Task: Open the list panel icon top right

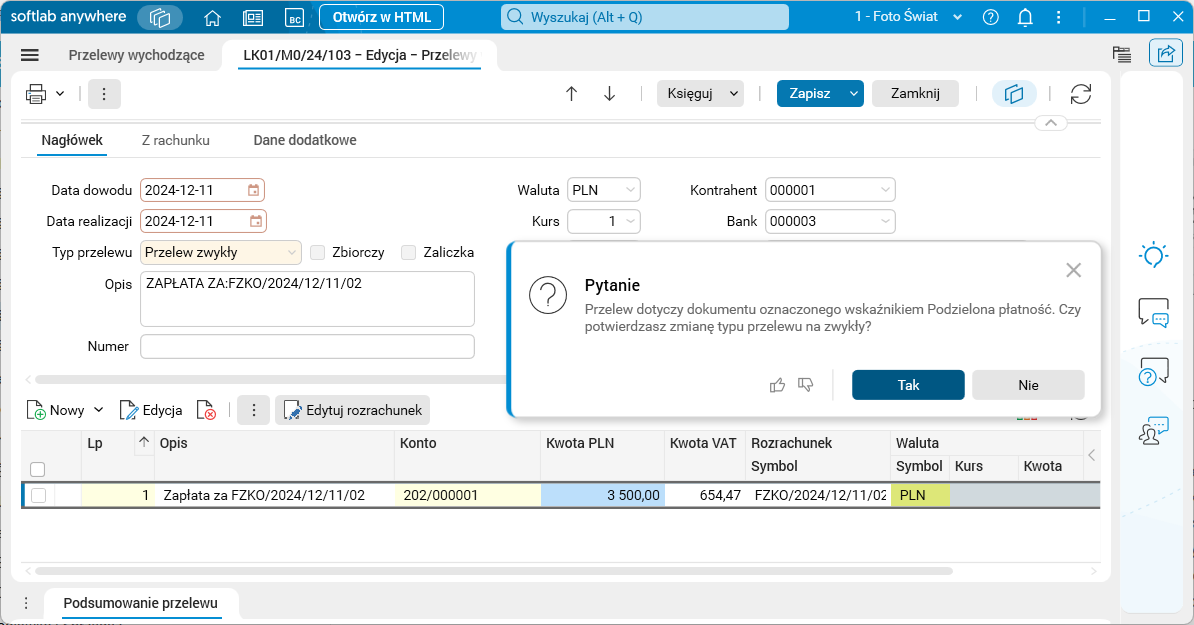Action: pyautogui.click(x=1122, y=53)
